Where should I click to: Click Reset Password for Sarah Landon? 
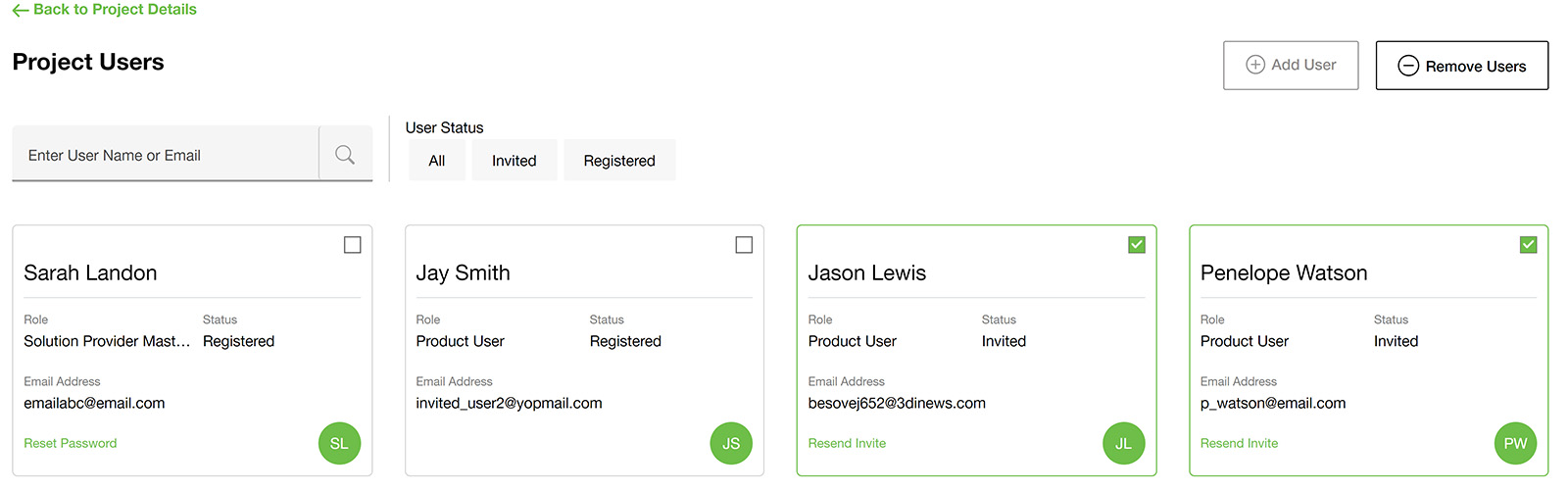[x=71, y=443]
